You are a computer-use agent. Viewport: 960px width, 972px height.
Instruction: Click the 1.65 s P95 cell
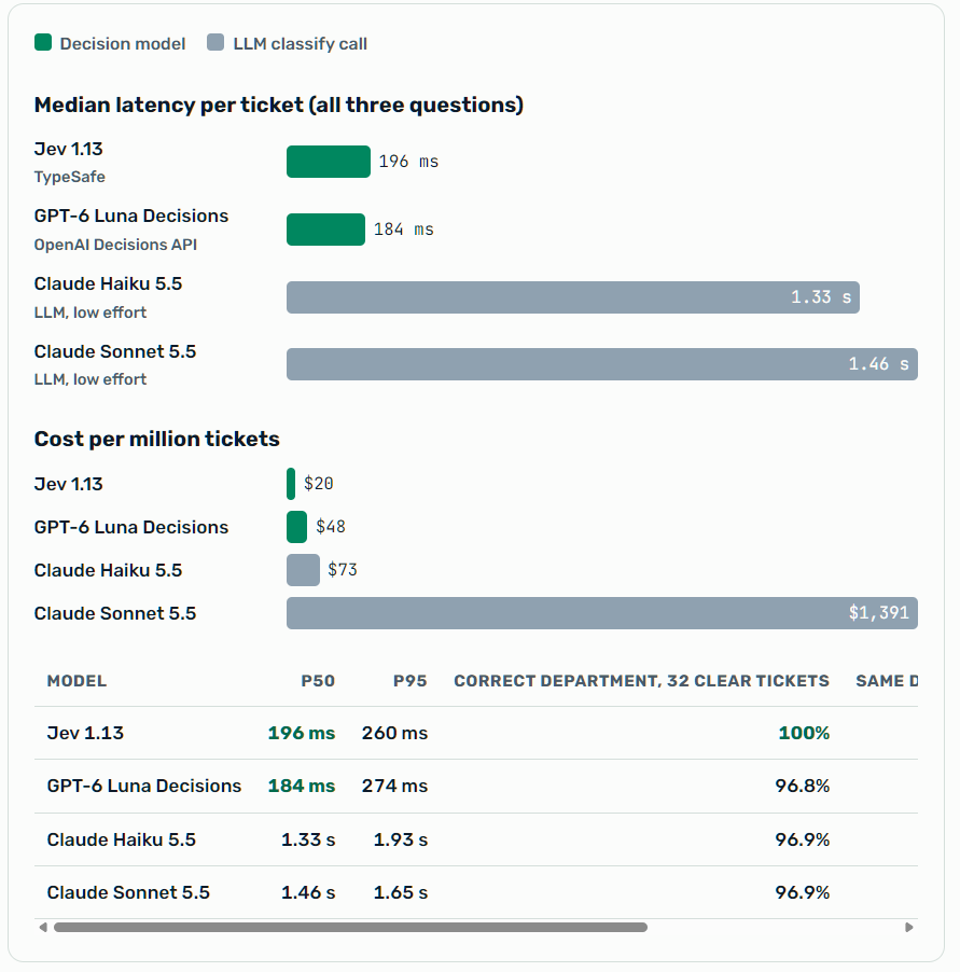(x=400, y=893)
